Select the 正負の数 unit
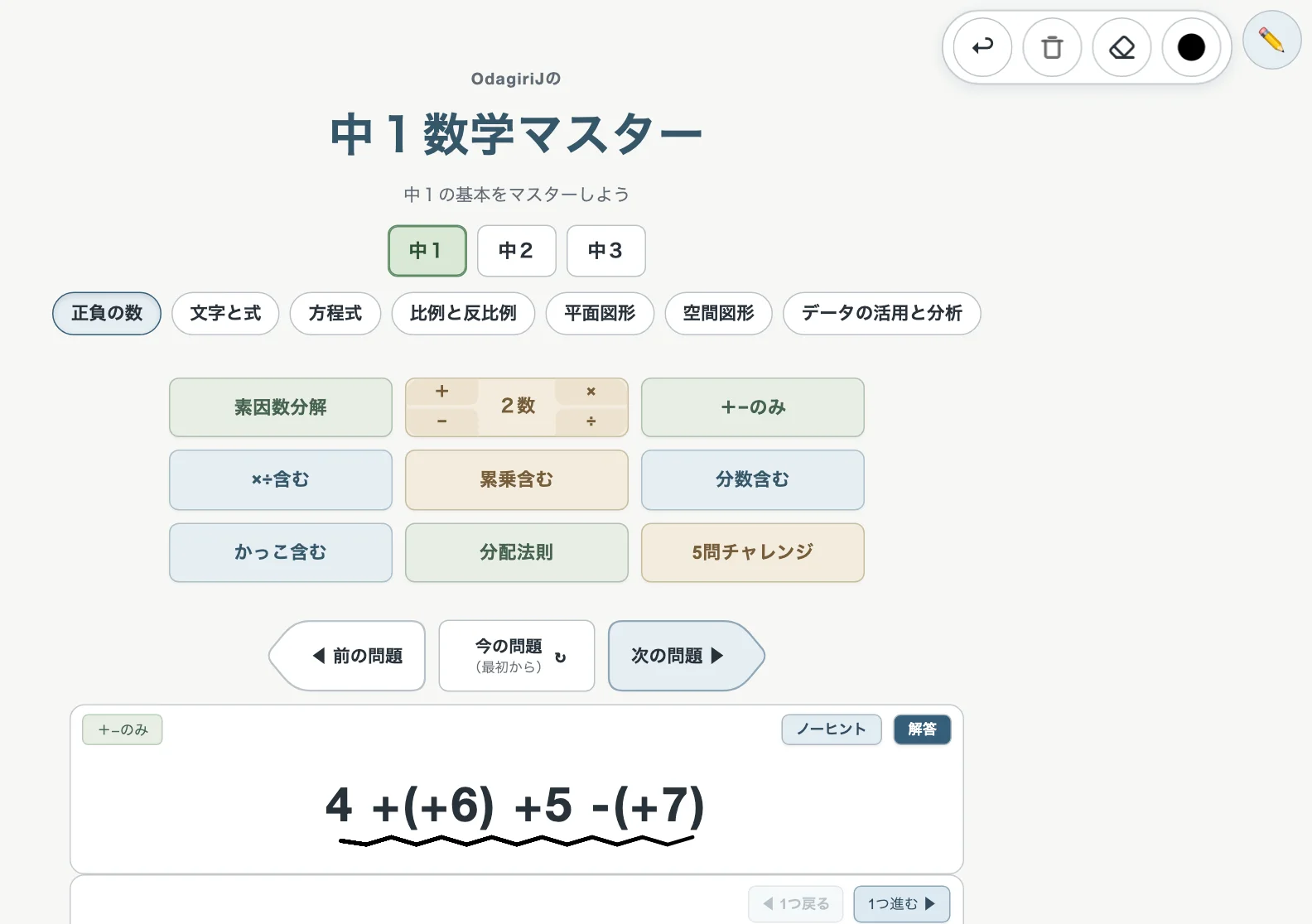The height and width of the screenshot is (924, 1312). tap(107, 314)
